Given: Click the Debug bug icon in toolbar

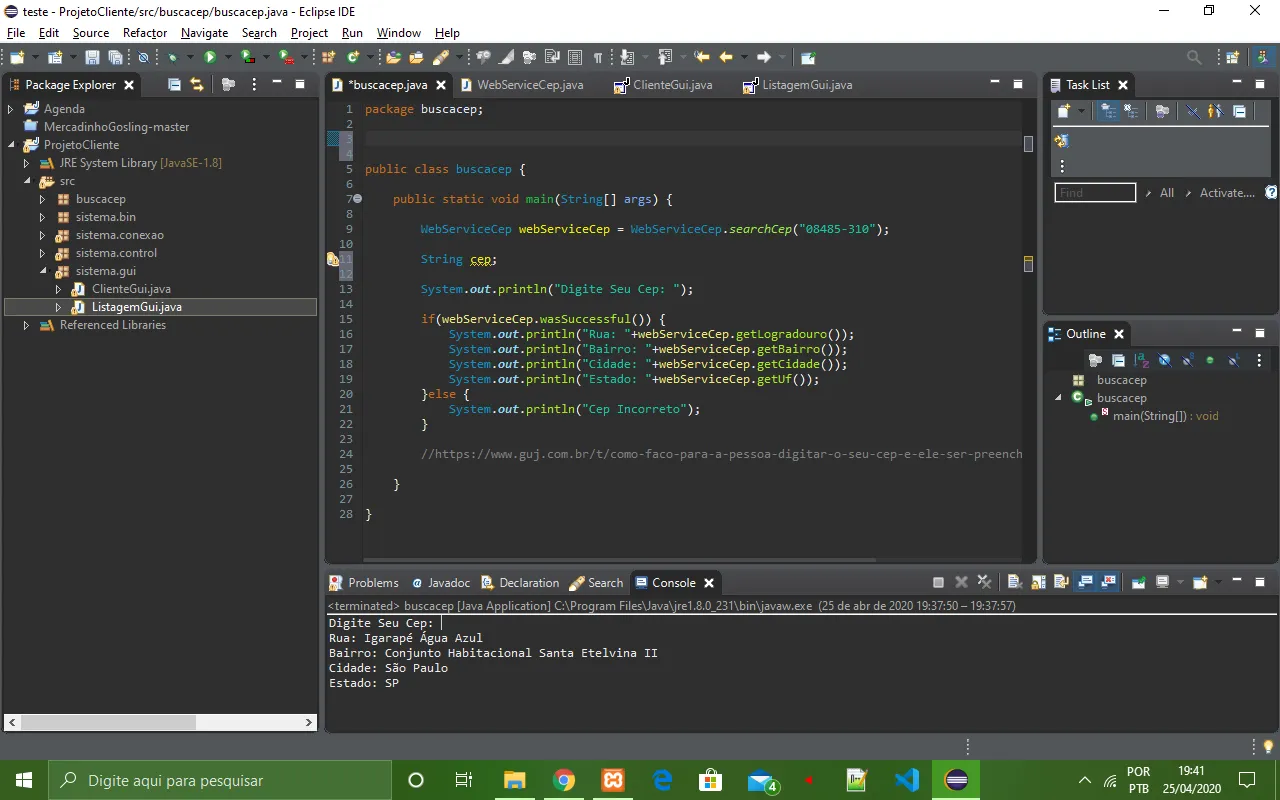Looking at the screenshot, I should coord(173,58).
